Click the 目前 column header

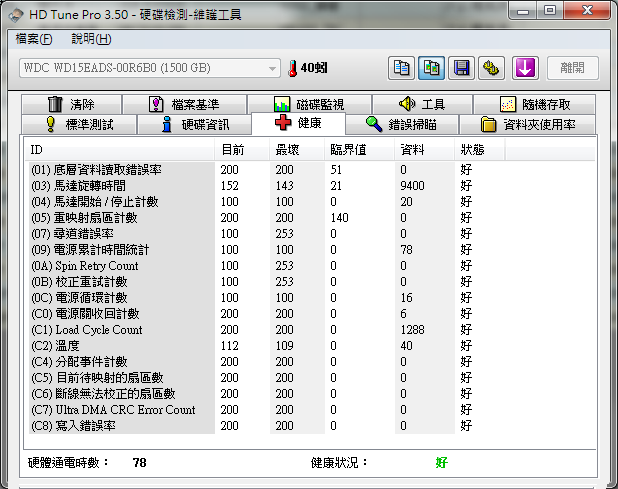click(242, 150)
